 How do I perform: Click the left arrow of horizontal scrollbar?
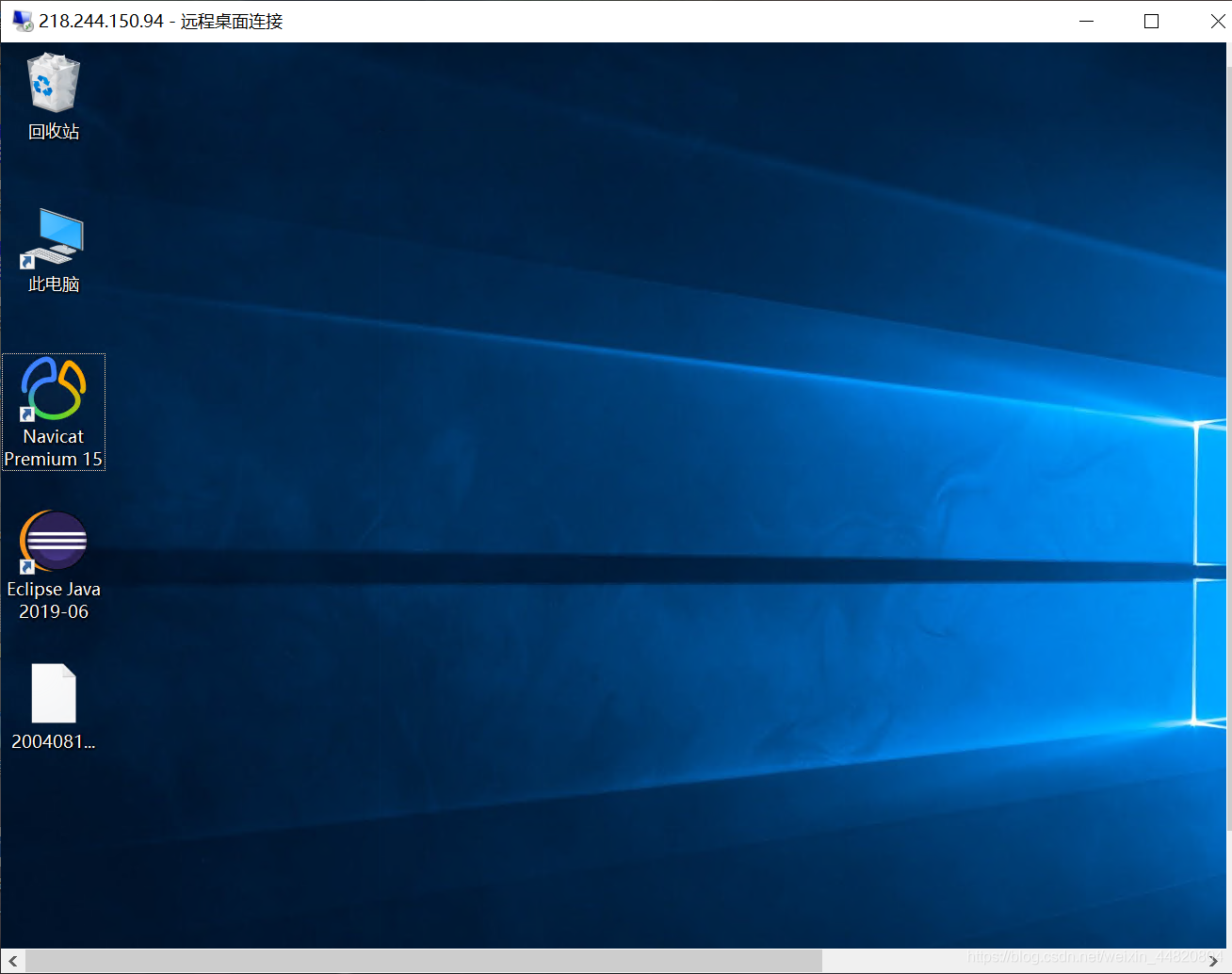click(x=12, y=961)
